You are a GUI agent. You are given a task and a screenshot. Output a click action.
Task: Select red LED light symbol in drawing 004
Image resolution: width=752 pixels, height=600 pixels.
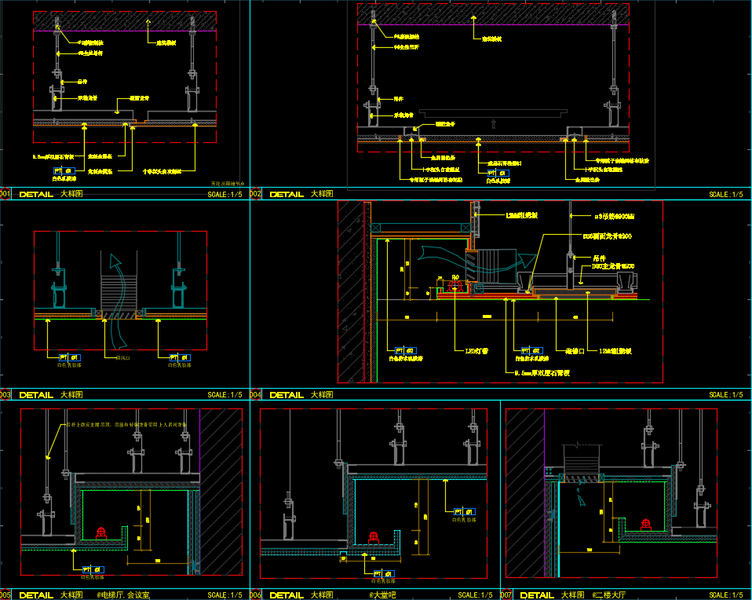(x=455, y=286)
